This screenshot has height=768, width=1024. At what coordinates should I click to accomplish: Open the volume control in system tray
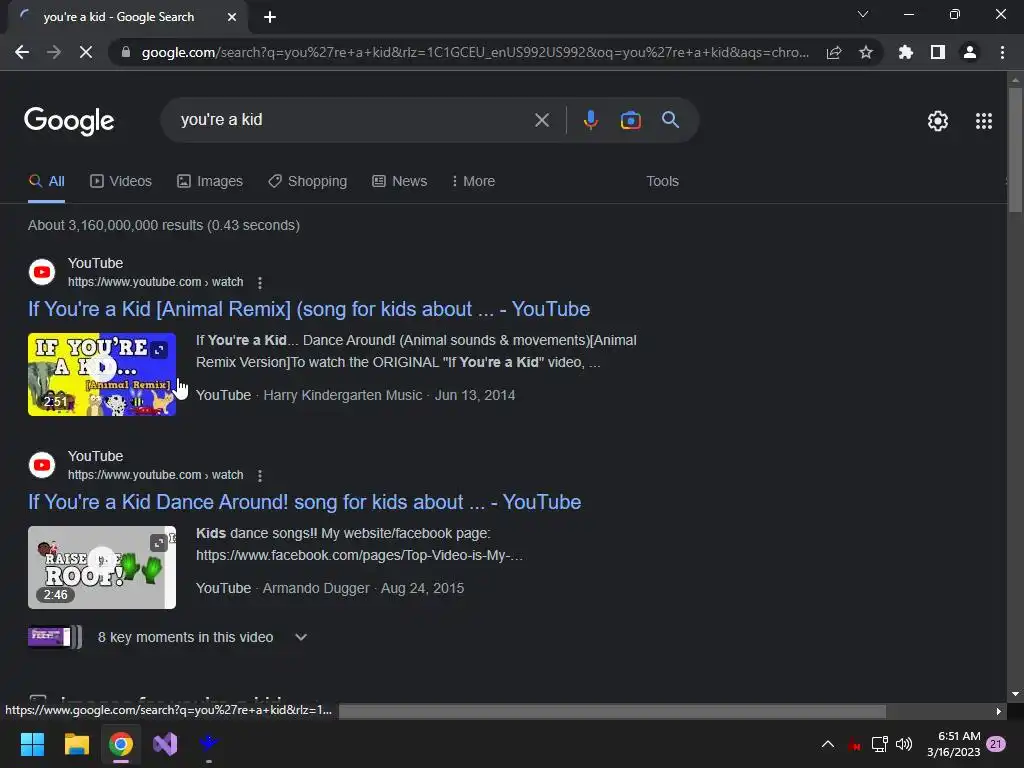(904, 744)
